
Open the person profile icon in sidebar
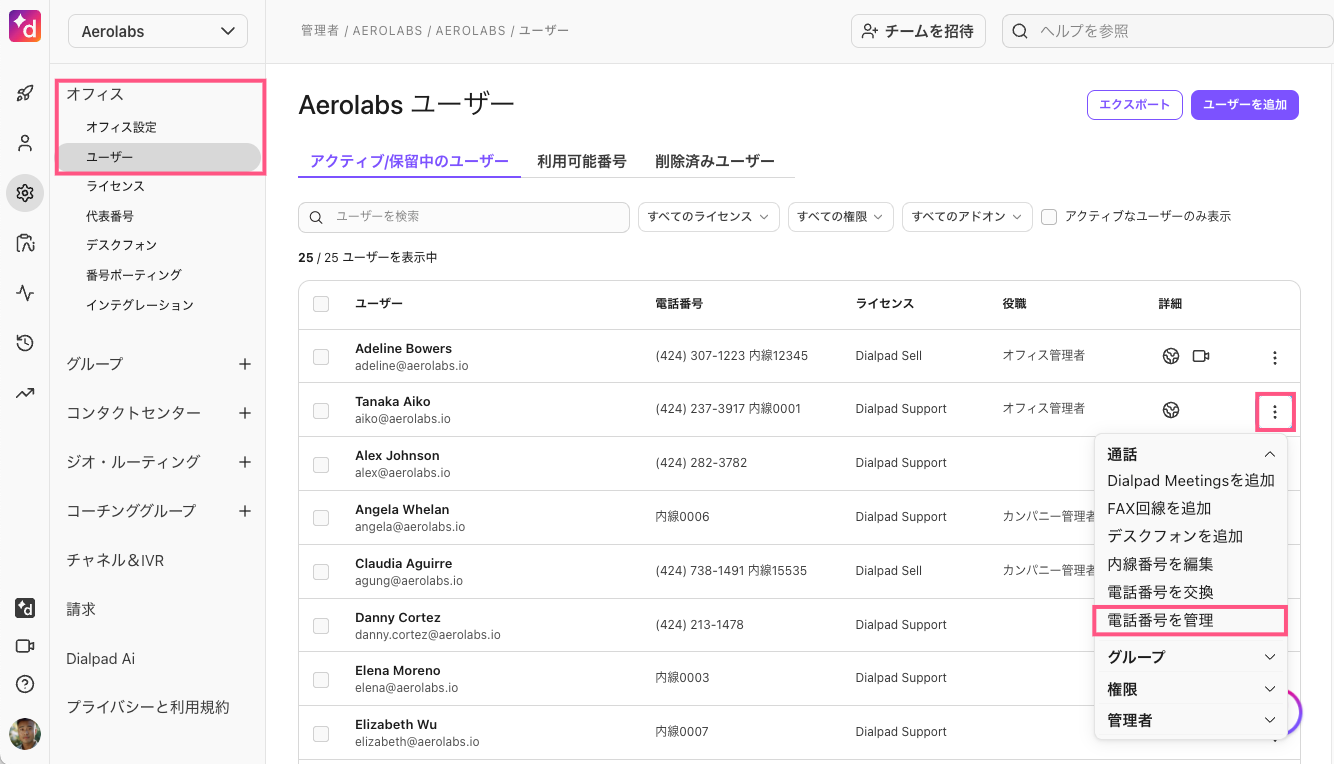click(x=25, y=143)
